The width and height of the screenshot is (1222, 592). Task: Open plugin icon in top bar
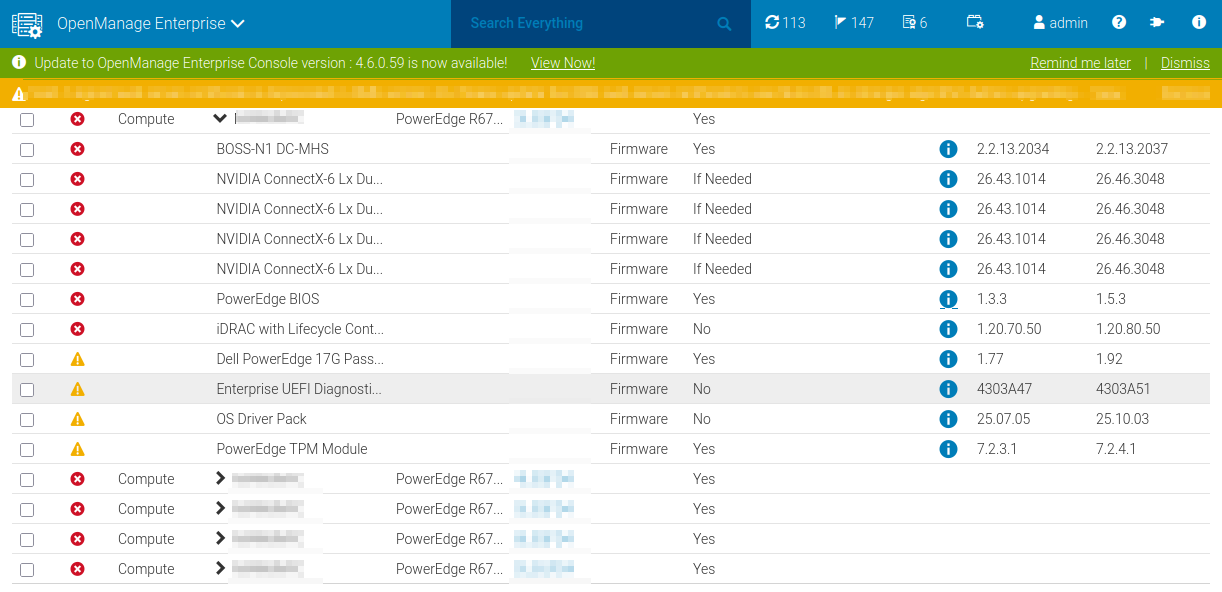(1158, 22)
